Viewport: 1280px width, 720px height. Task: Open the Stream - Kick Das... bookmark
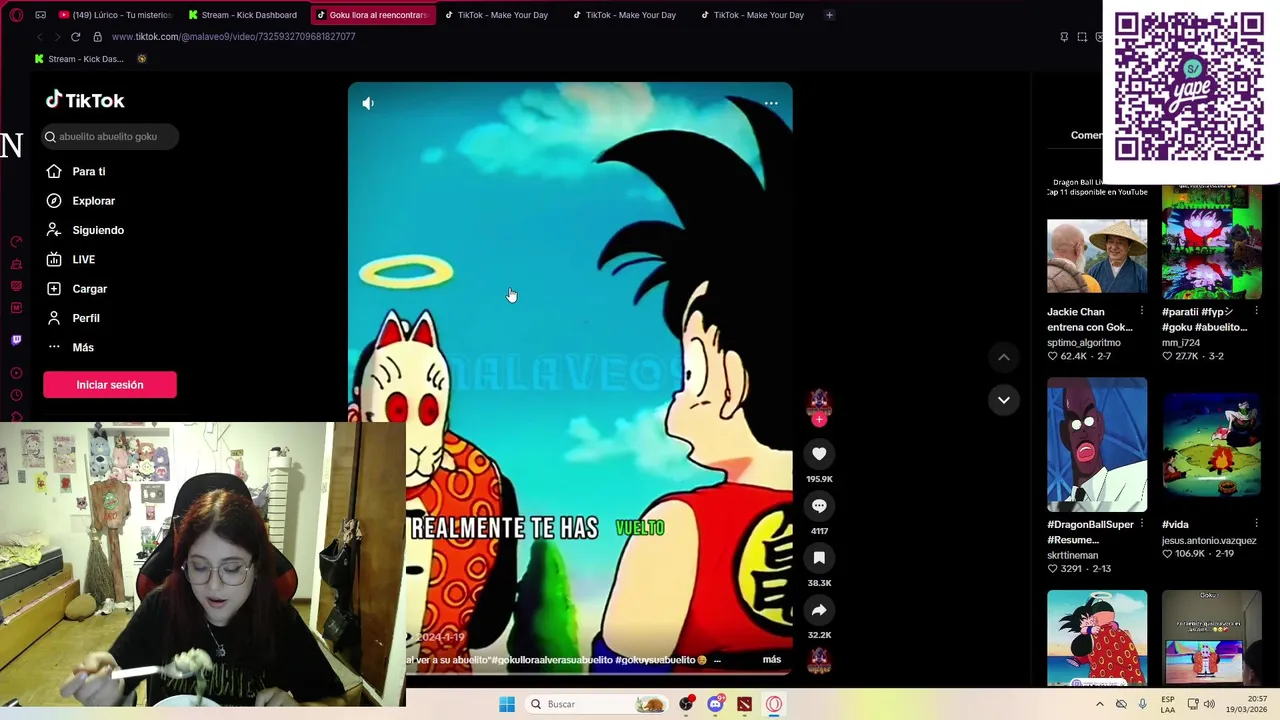[x=79, y=59]
